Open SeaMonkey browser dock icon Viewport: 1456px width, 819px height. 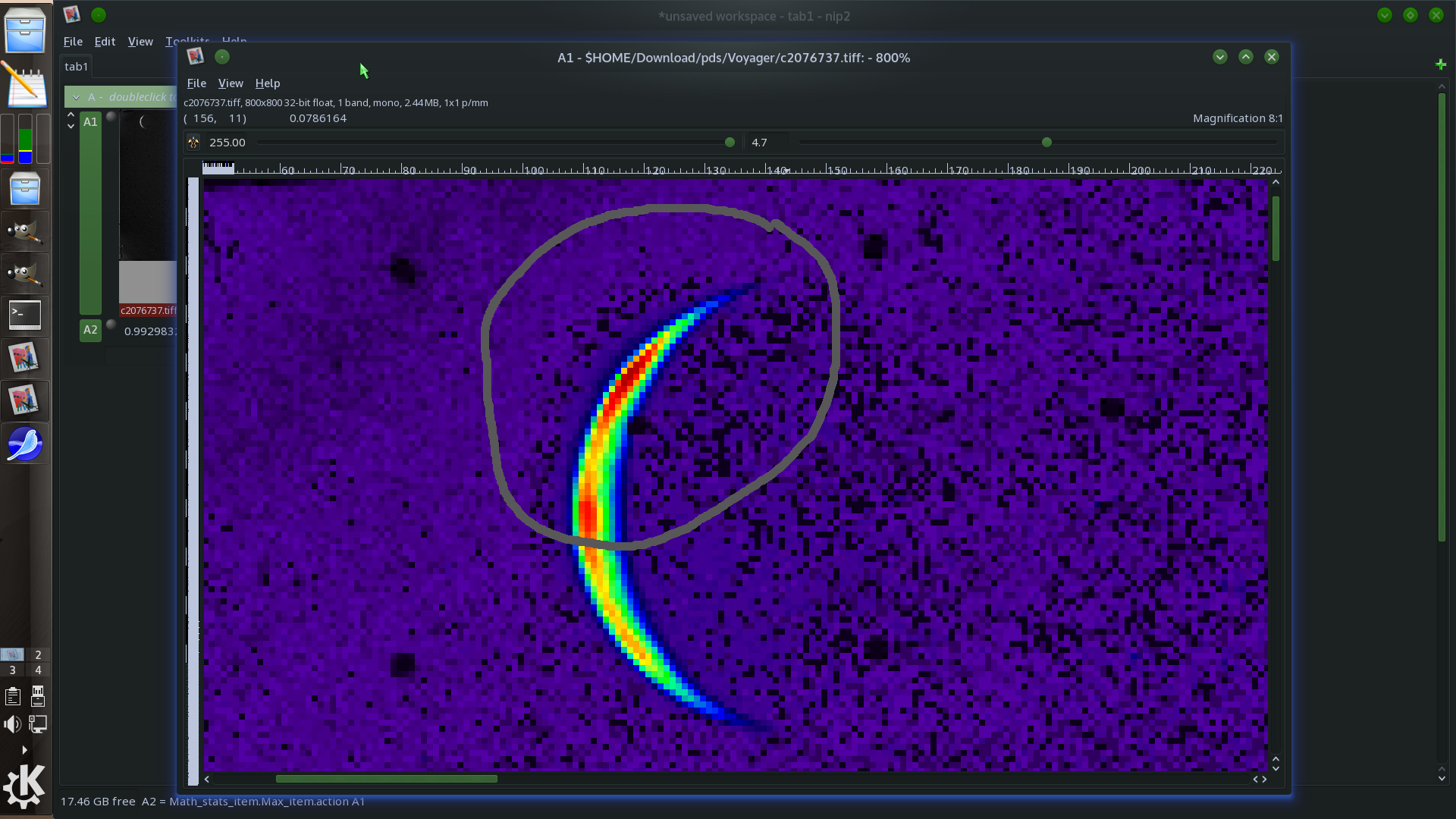click(25, 444)
